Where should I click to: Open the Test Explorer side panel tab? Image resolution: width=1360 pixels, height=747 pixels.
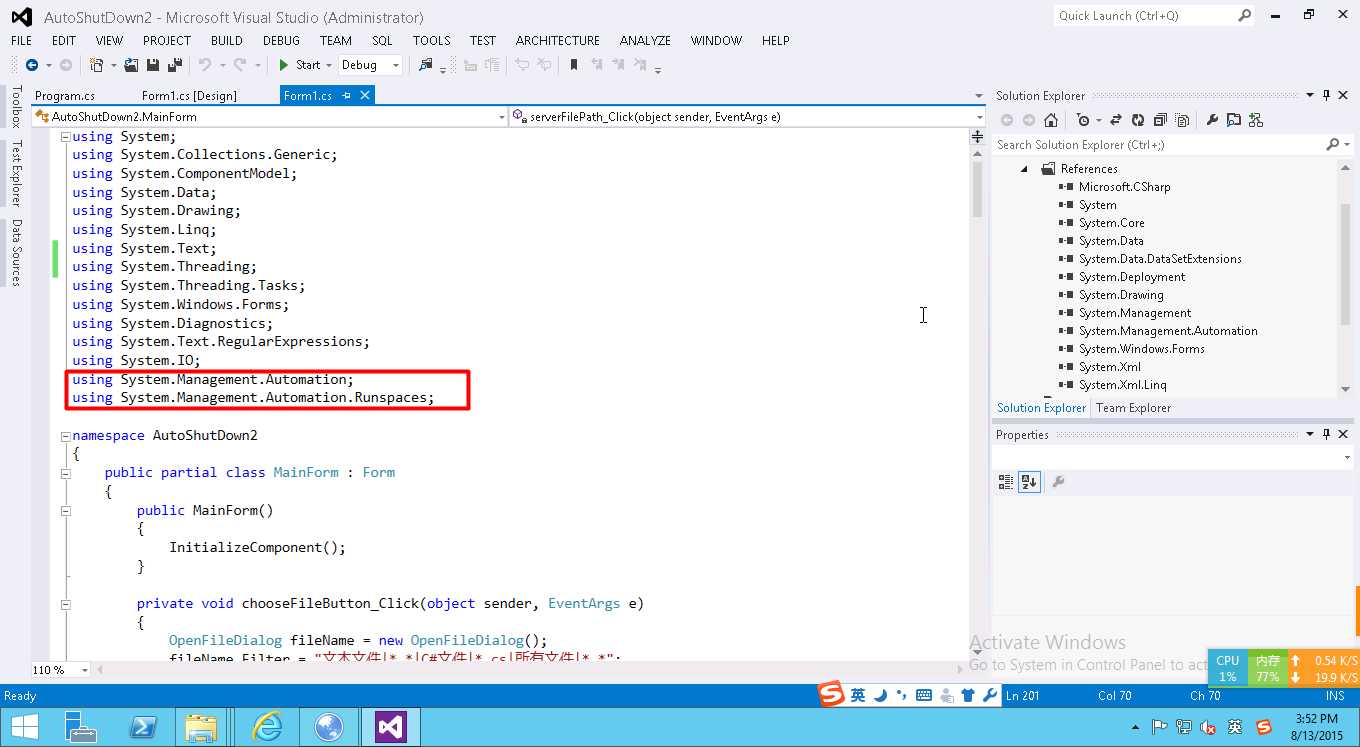click(x=16, y=173)
